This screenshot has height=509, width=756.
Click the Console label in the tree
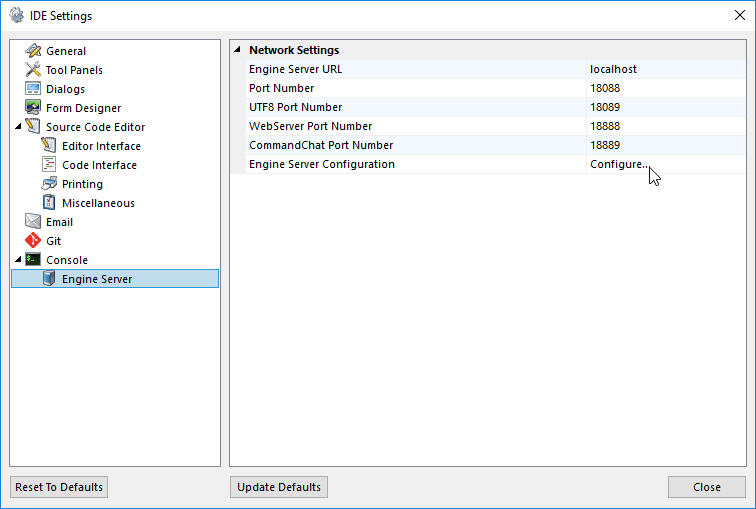pos(67,260)
